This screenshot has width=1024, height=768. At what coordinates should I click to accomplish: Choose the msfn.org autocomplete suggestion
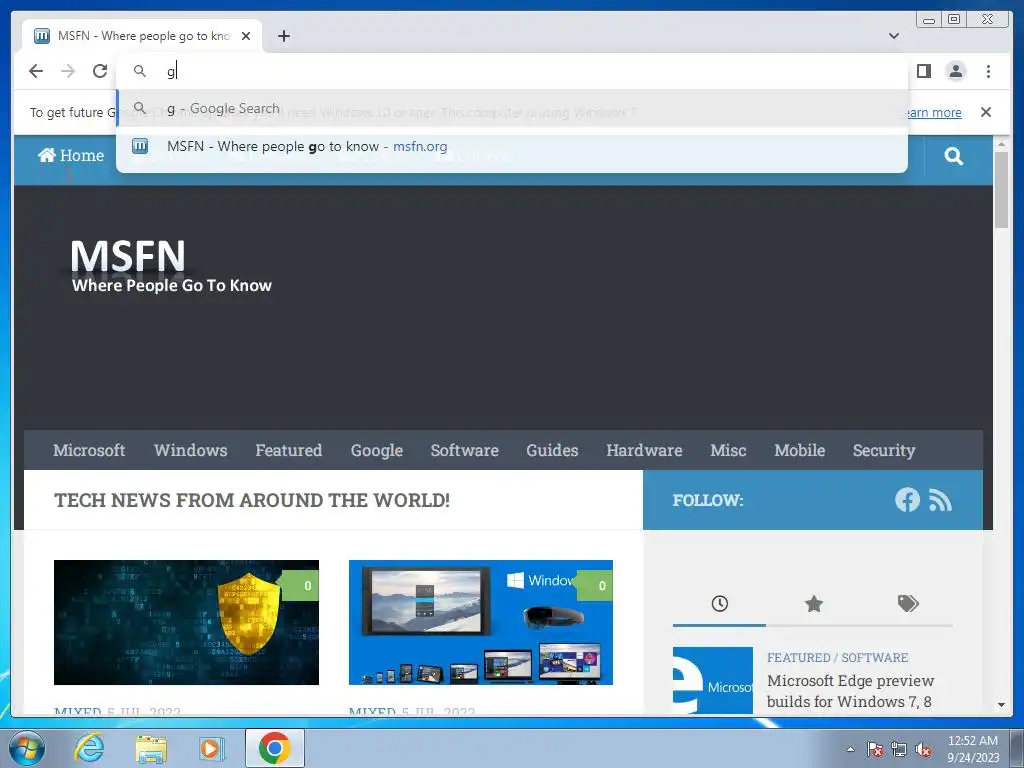click(512, 146)
